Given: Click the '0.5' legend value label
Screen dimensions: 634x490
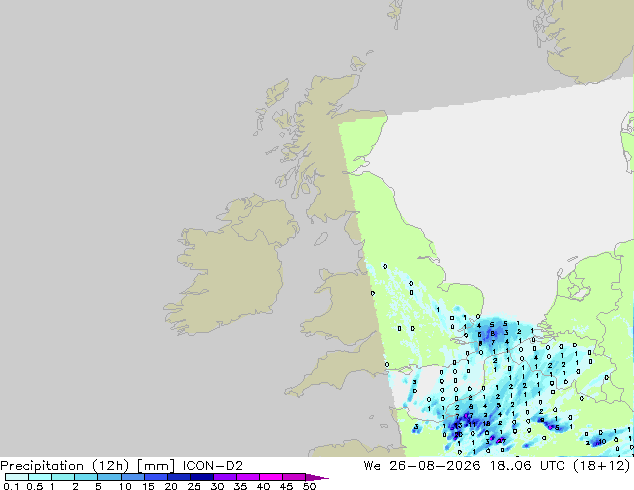Looking at the screenshot, I should [x=35, y=486].
